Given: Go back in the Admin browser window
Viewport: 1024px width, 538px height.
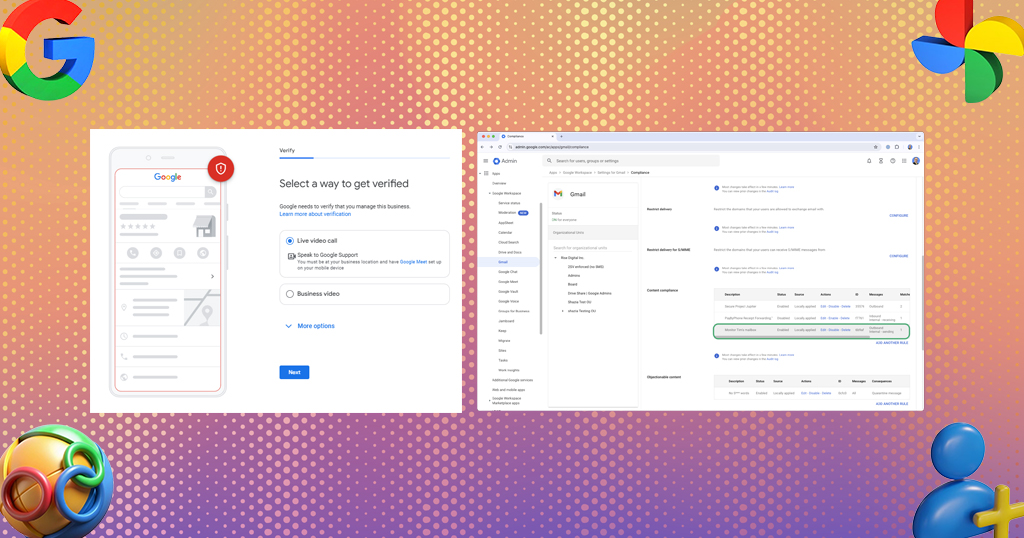Looking at the screenshot, I should point(483,147).
